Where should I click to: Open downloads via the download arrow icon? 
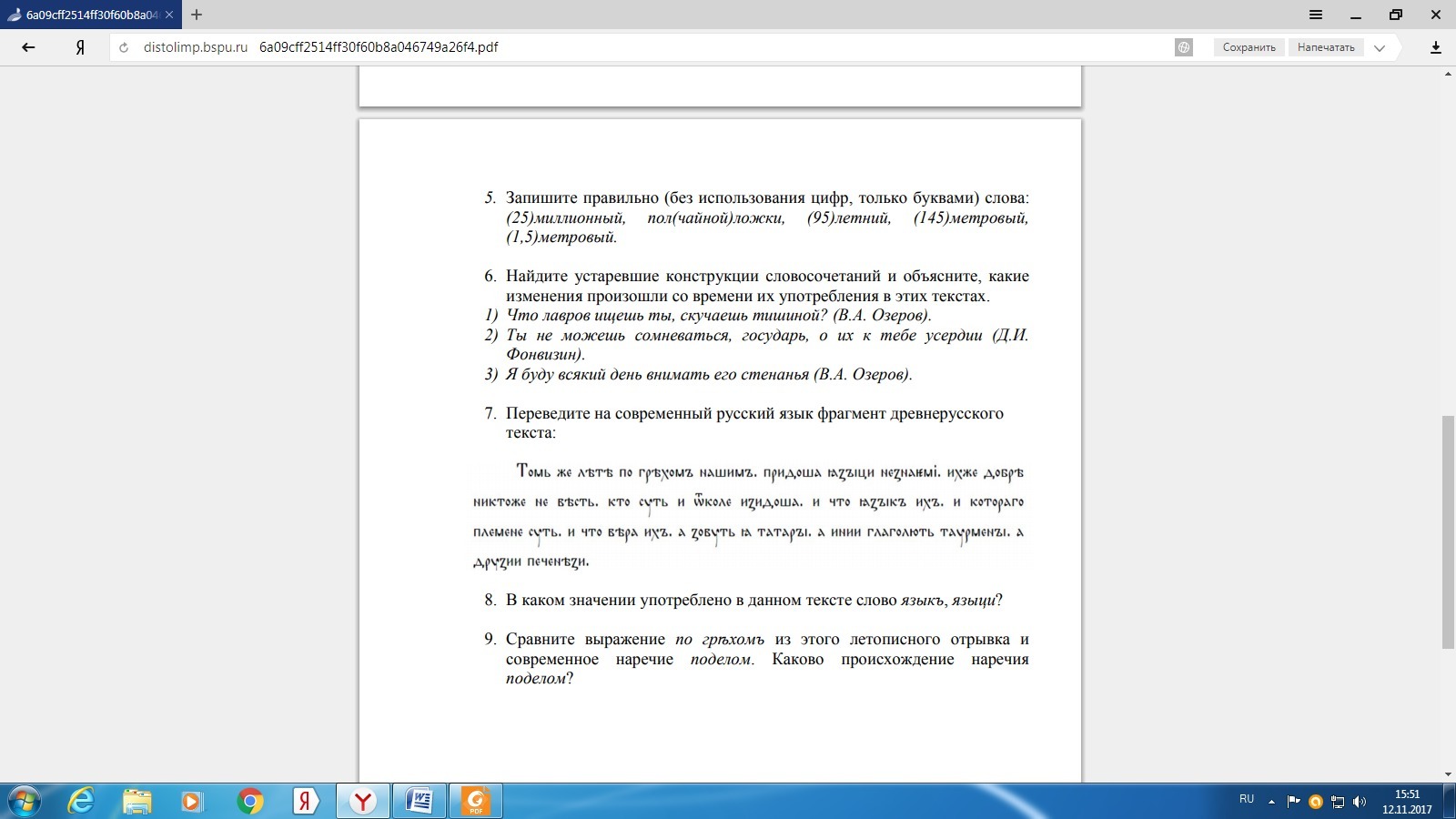1436,47
